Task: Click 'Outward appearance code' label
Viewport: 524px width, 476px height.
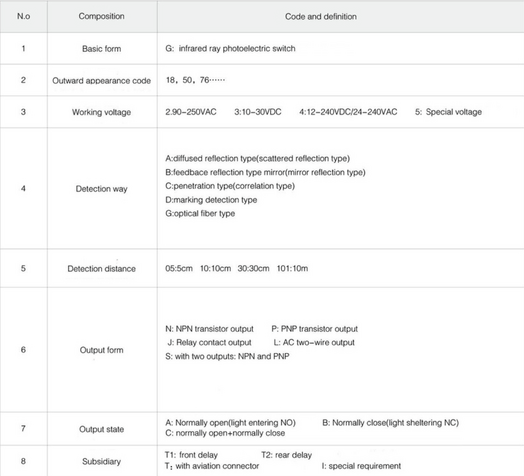Action: [102, 81]
